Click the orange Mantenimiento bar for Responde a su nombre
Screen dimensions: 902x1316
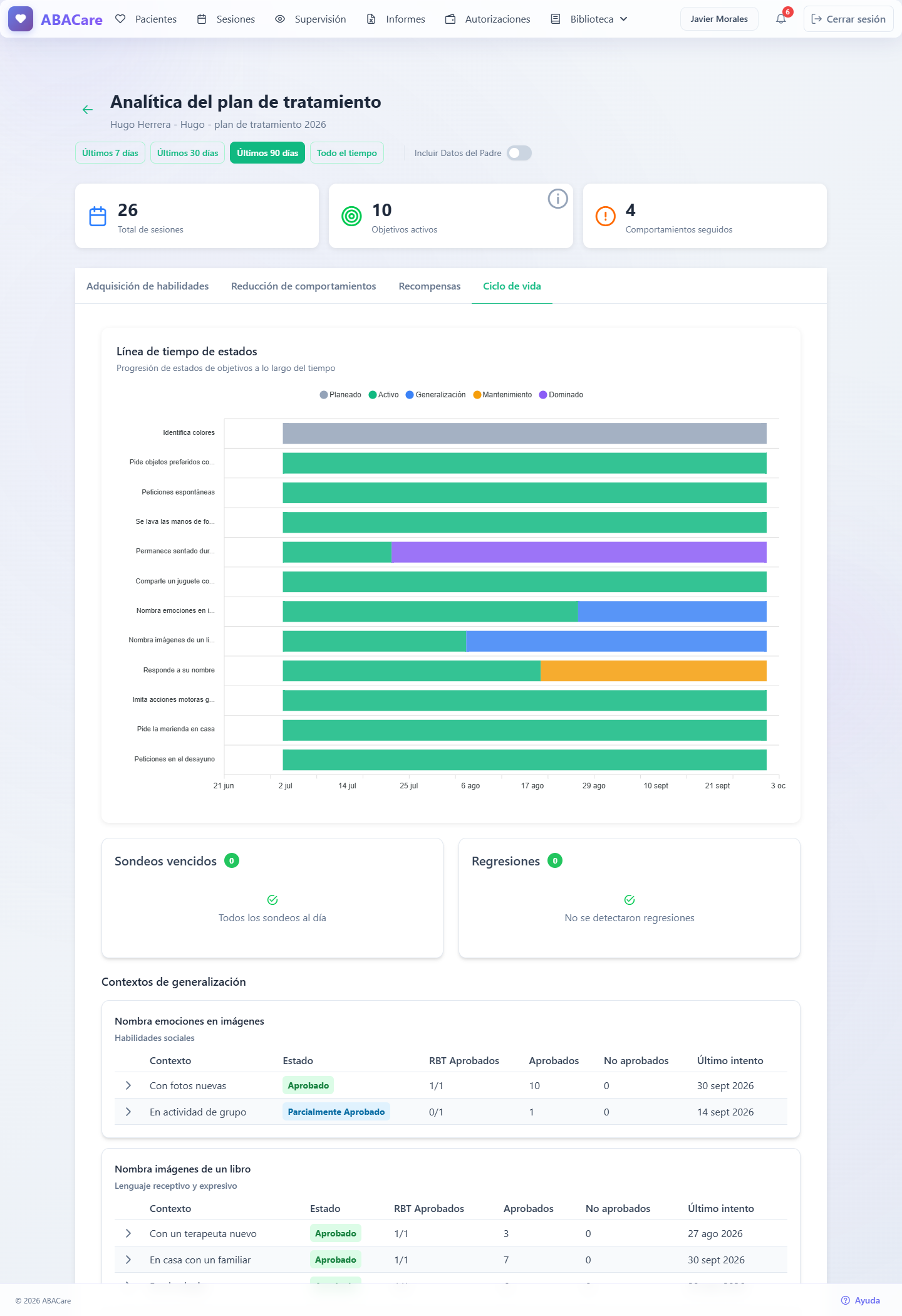pos(654,671)
